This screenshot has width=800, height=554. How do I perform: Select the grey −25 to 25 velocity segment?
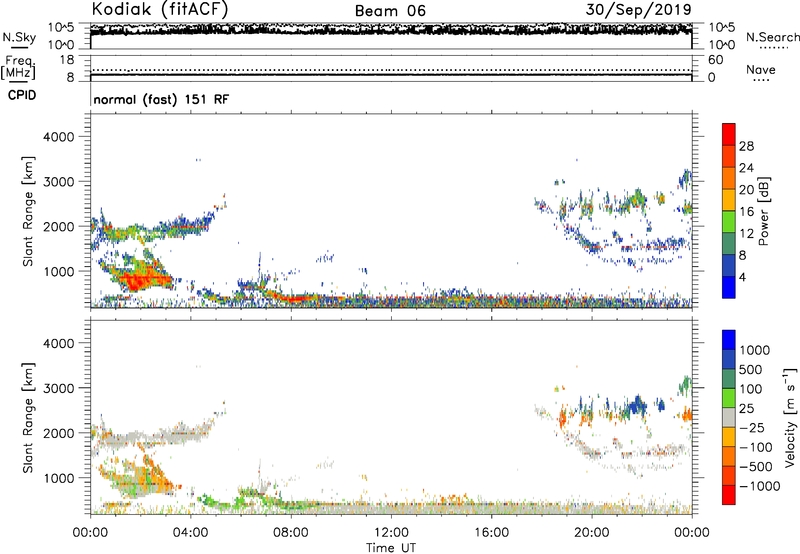click(x=729, y=417)
